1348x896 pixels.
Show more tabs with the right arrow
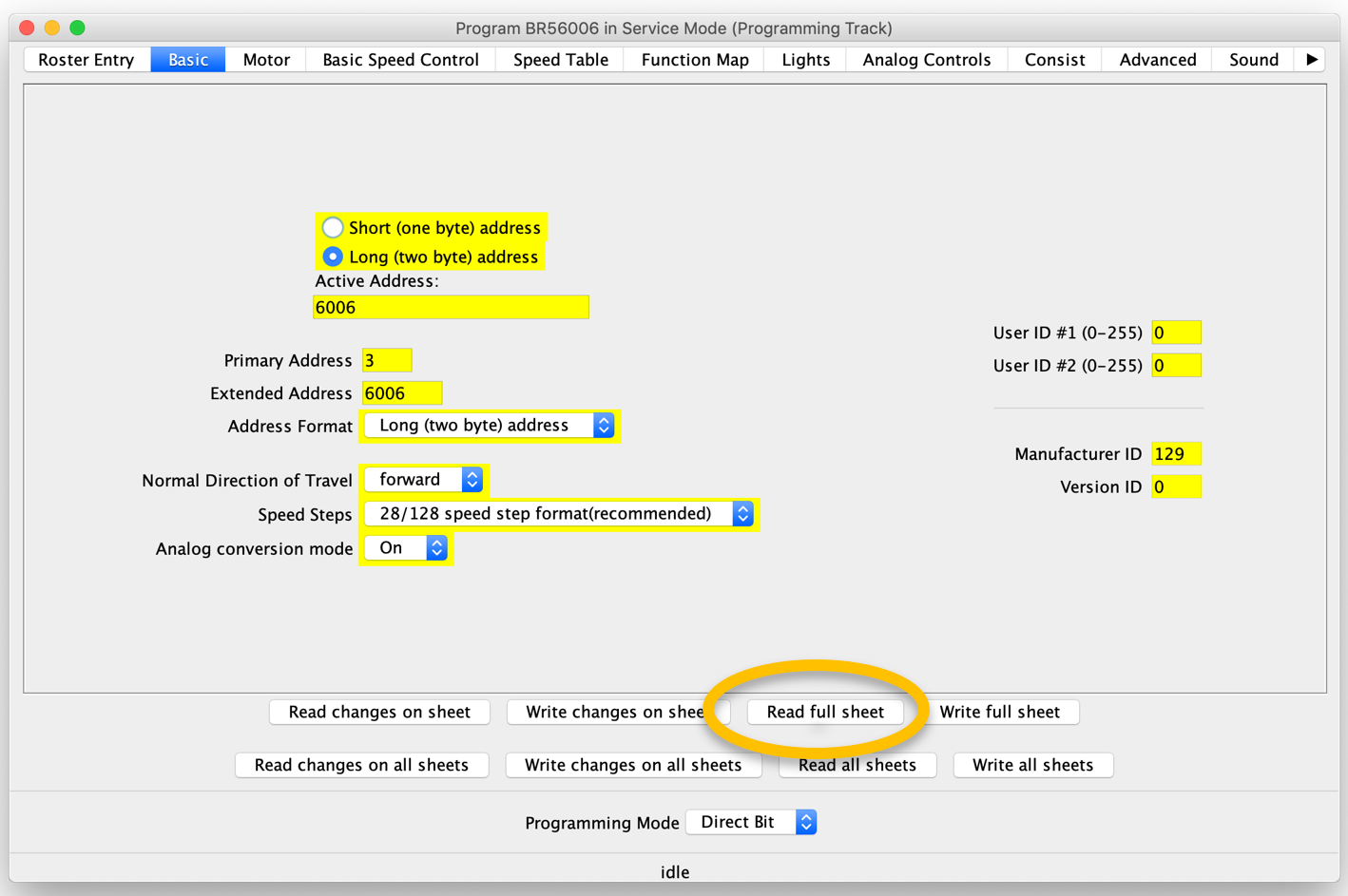[1311, 59]
